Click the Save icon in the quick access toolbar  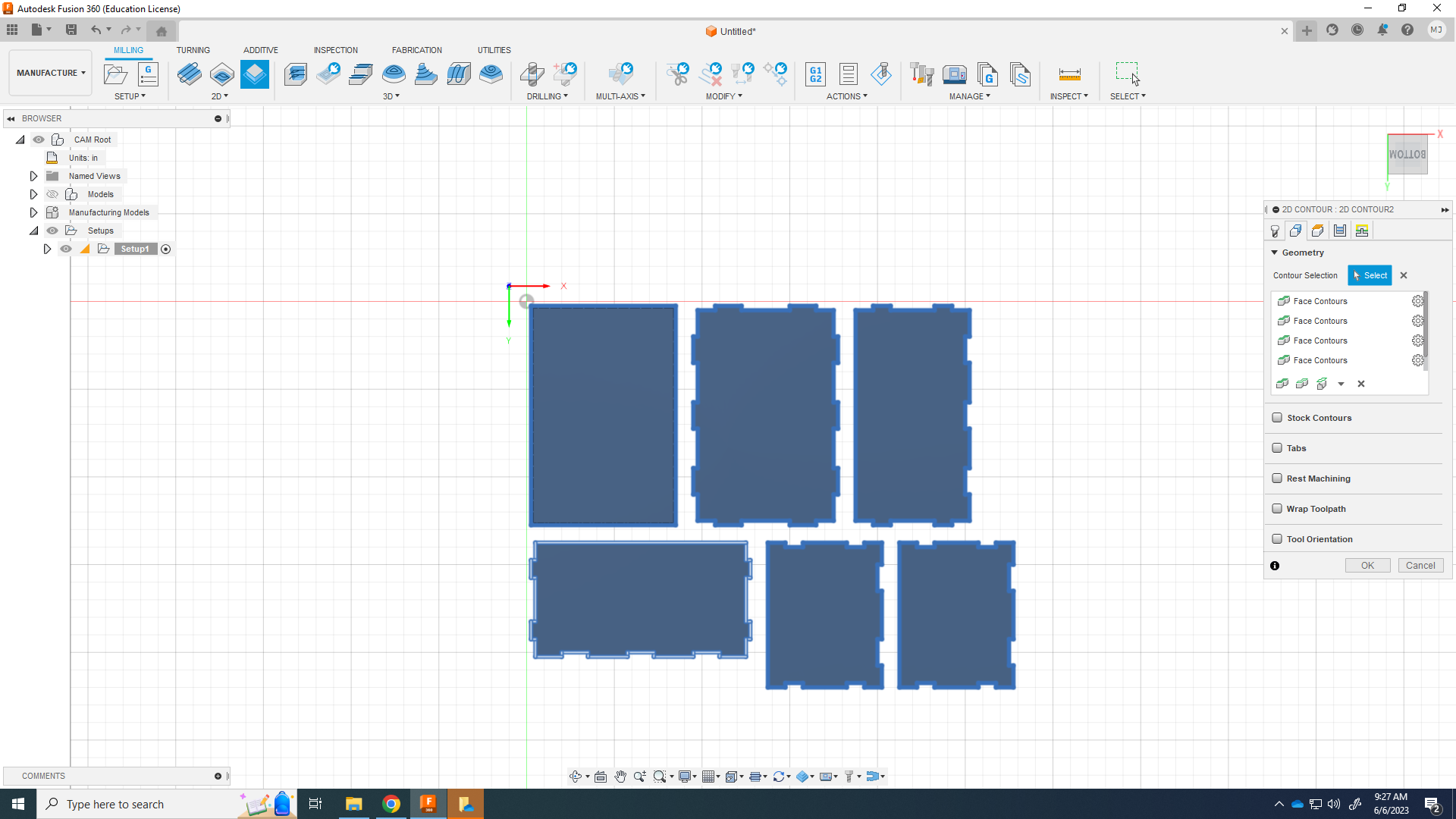pos(71,30)
